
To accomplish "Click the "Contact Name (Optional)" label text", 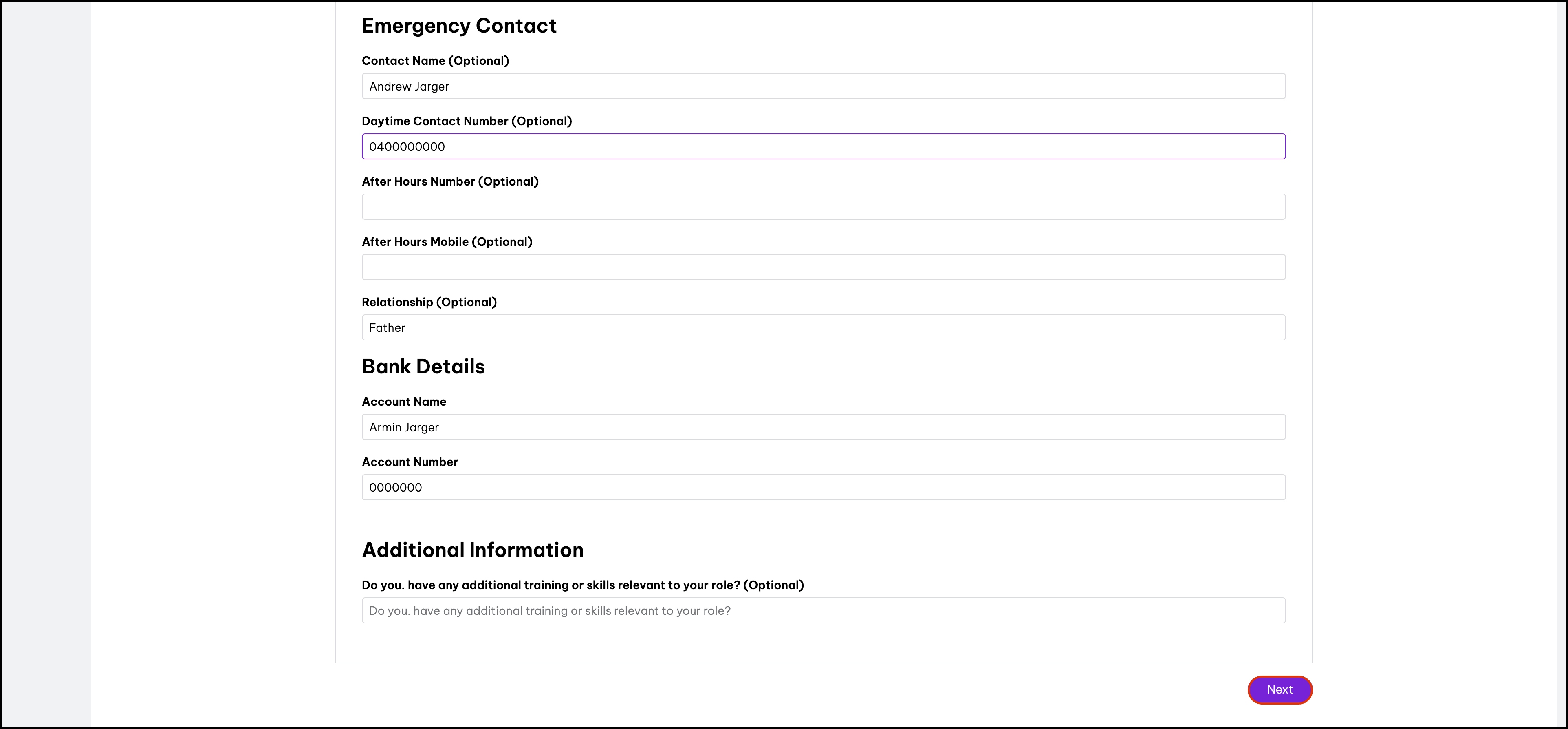I will click(435, 61).
